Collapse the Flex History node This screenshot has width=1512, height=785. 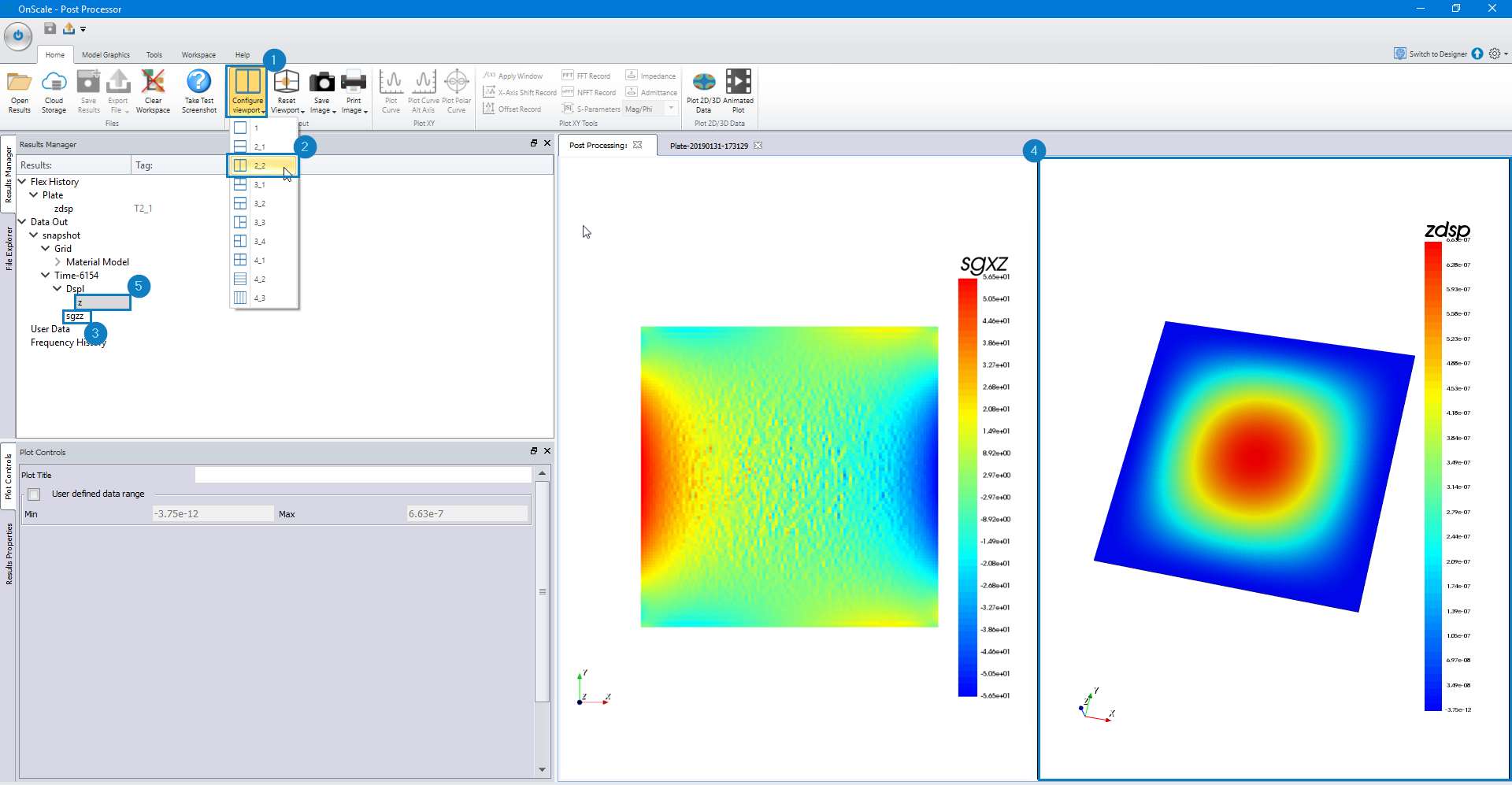coord(22,181)
